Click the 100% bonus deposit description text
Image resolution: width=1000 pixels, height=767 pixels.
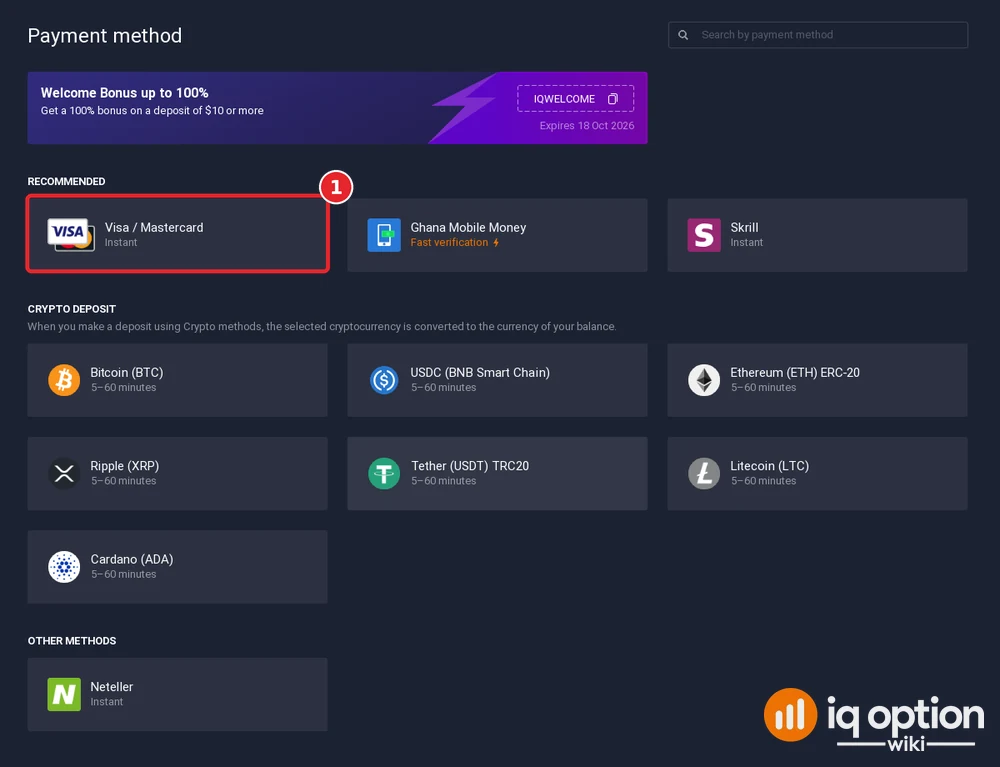152,110
